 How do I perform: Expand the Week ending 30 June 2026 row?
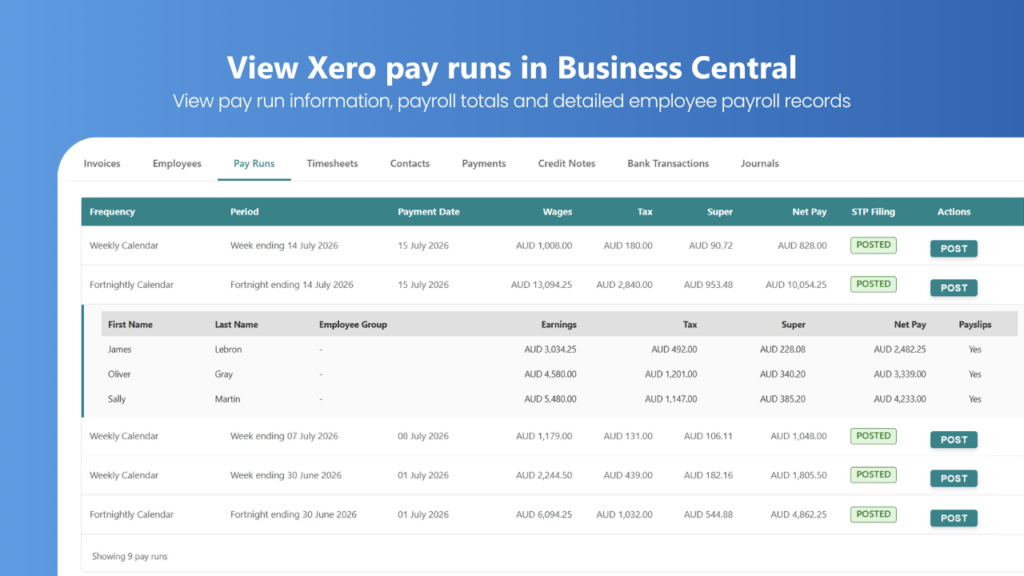click(552, 475)
